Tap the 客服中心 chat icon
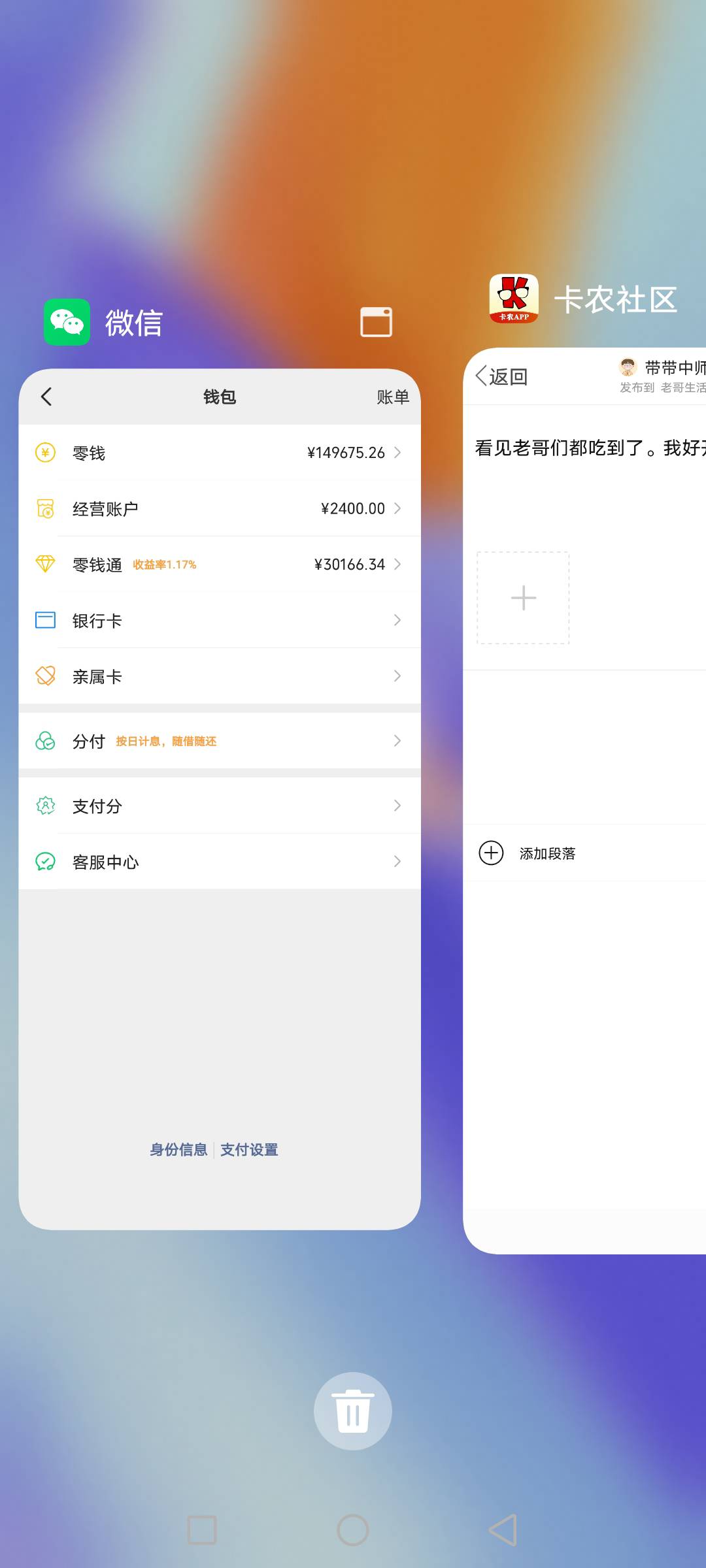Screen dimensions: 706x1568 (x=45, y=862)
